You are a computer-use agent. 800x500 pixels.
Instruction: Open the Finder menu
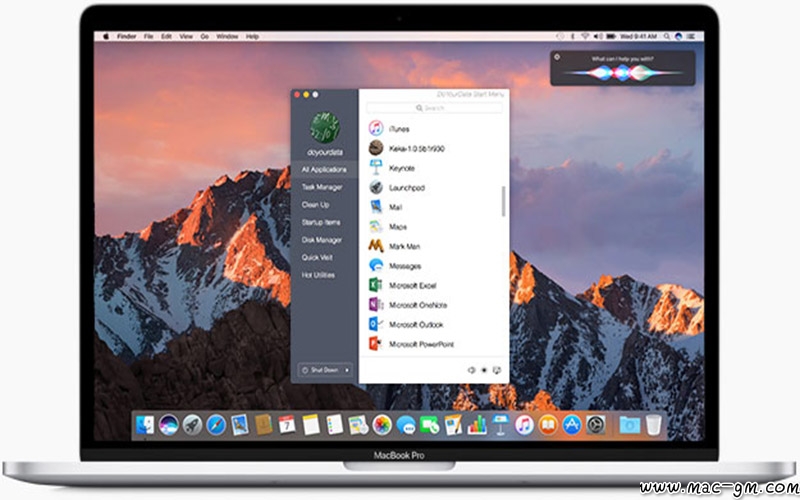[x=127, y=36]
